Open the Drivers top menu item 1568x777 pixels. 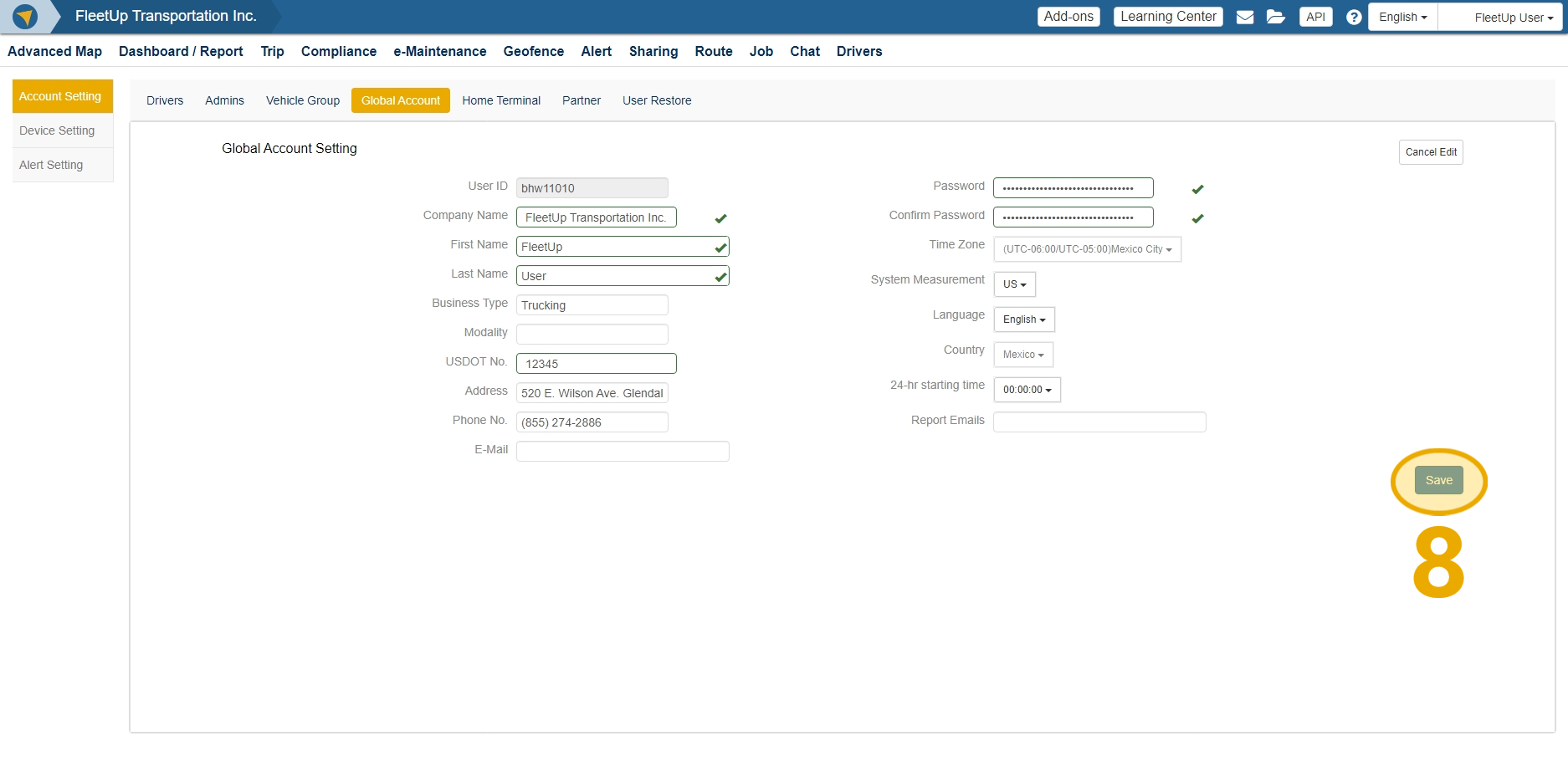click(859, 51)
